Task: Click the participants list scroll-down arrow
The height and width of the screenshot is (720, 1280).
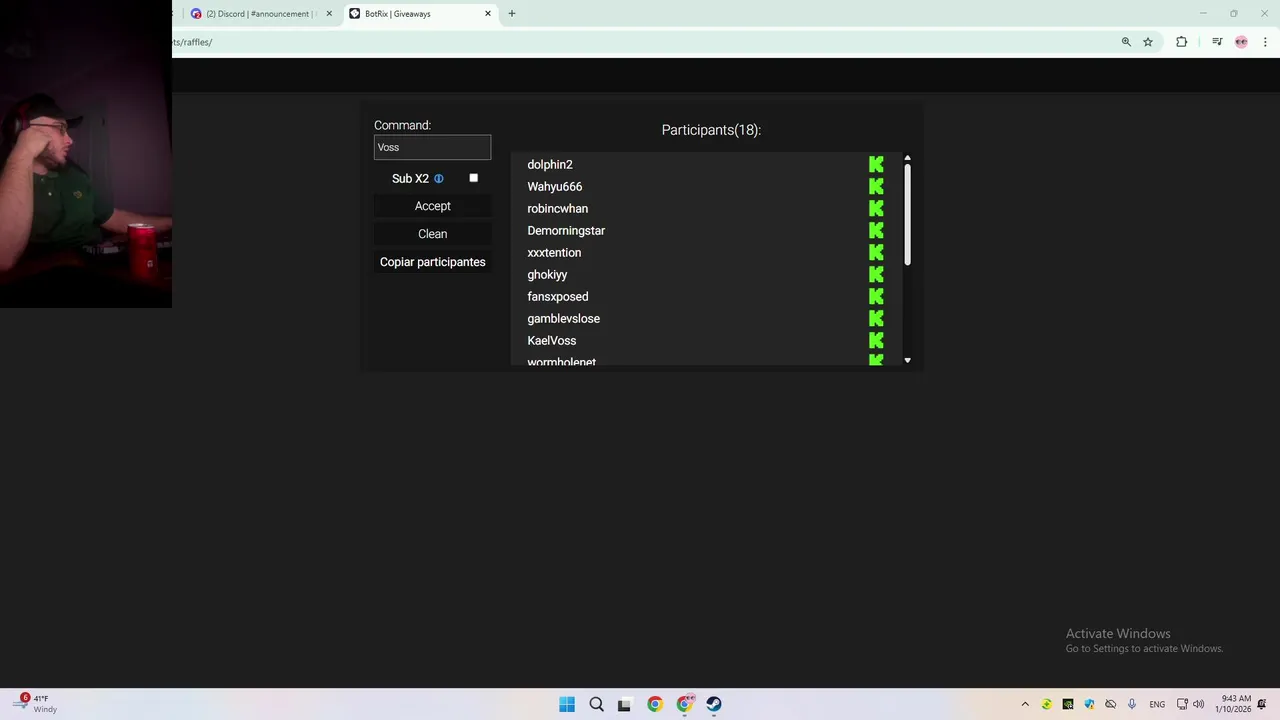Action: click(x=907, y=360)
